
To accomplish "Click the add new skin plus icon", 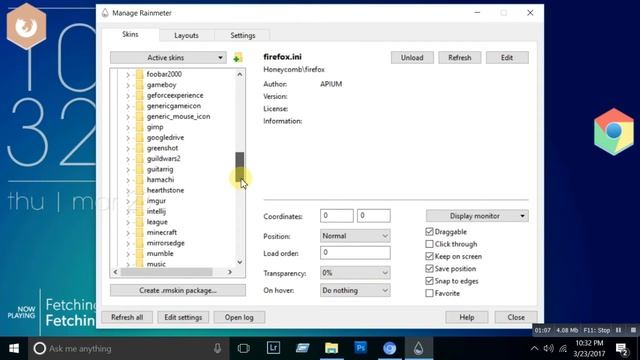I will tap(238, 58).
